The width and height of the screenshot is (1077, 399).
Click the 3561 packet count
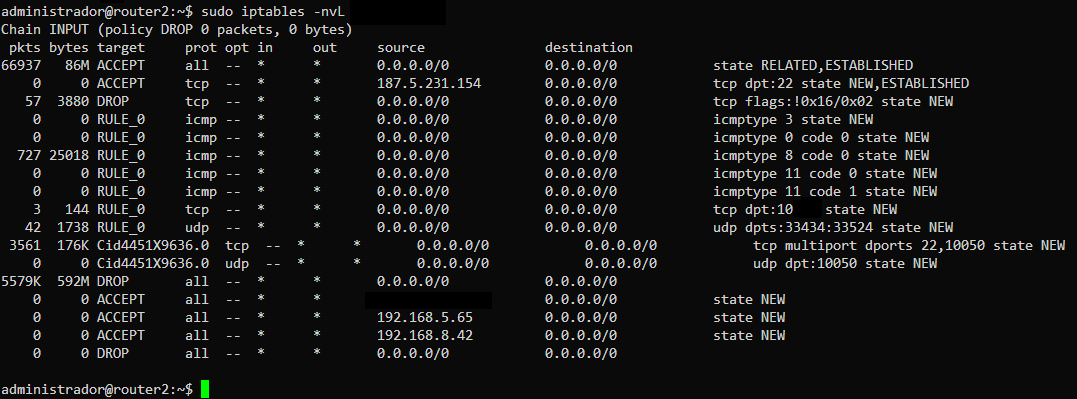[x=25, y=245]
